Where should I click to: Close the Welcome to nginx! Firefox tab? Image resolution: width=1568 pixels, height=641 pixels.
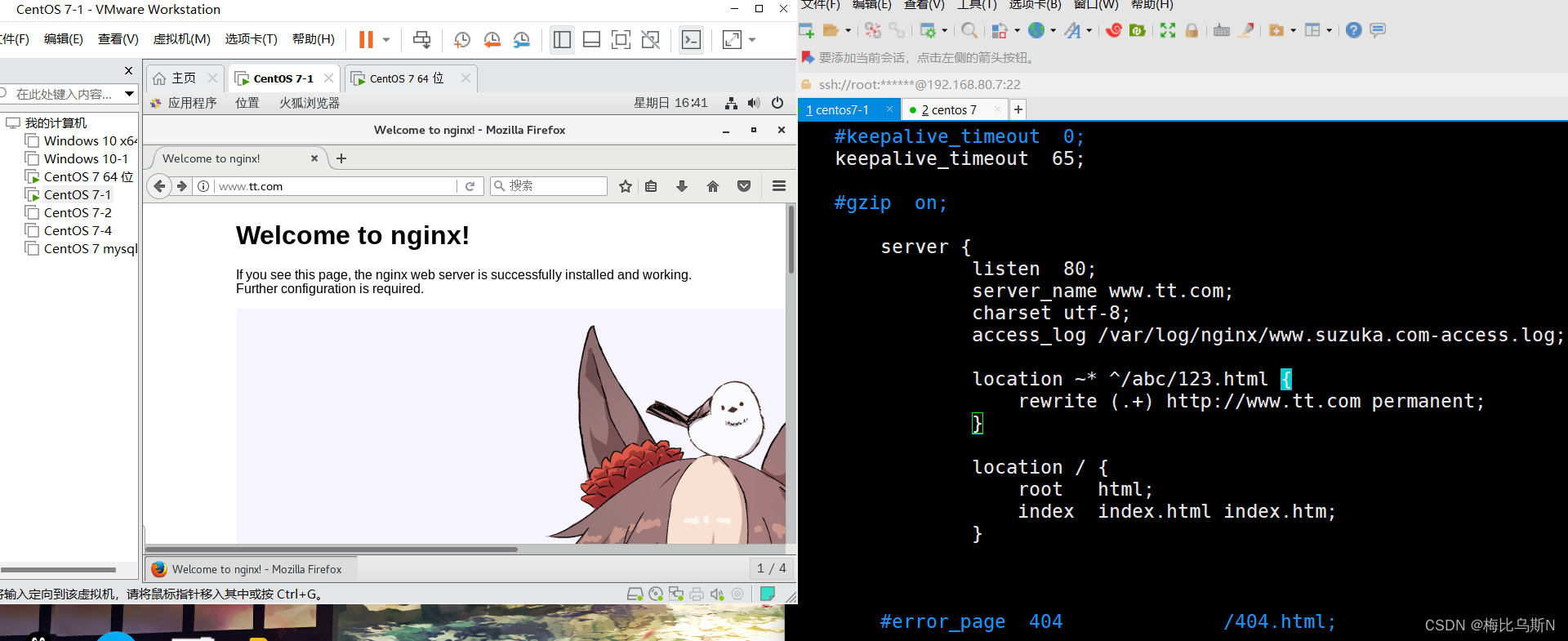(314, 158)
